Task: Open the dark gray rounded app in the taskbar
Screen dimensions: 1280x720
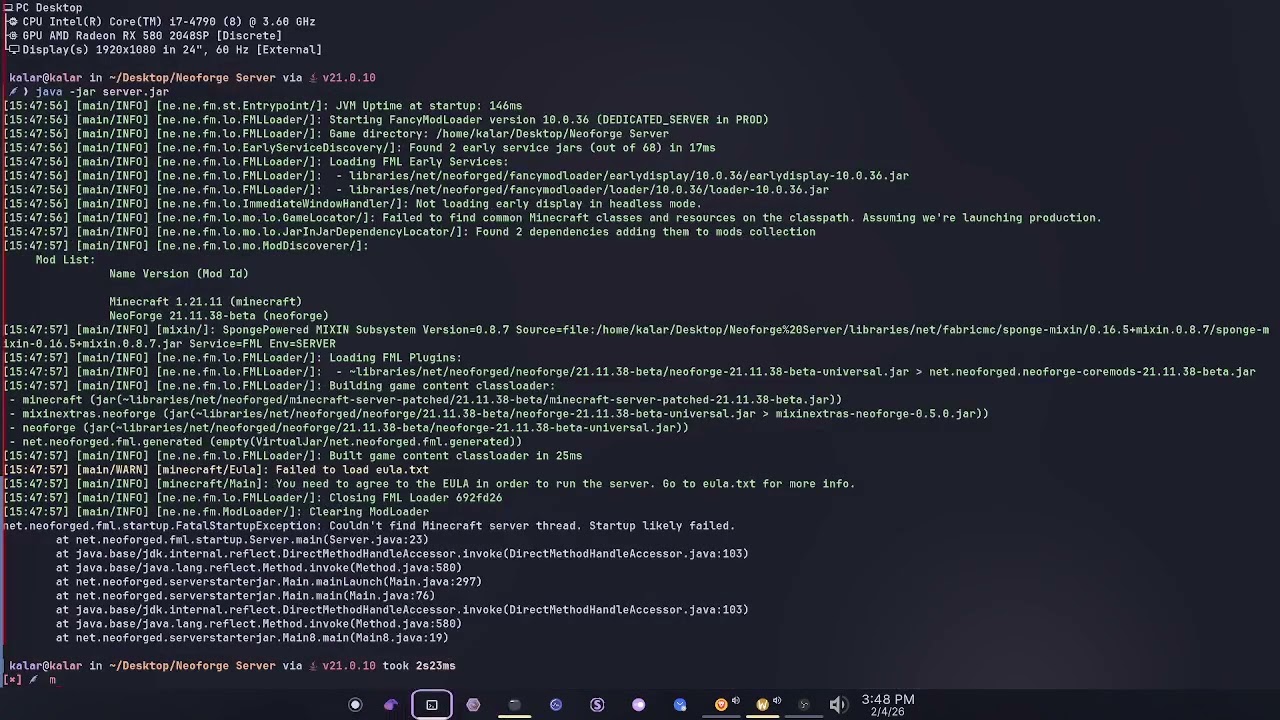Action: (514, 705)
